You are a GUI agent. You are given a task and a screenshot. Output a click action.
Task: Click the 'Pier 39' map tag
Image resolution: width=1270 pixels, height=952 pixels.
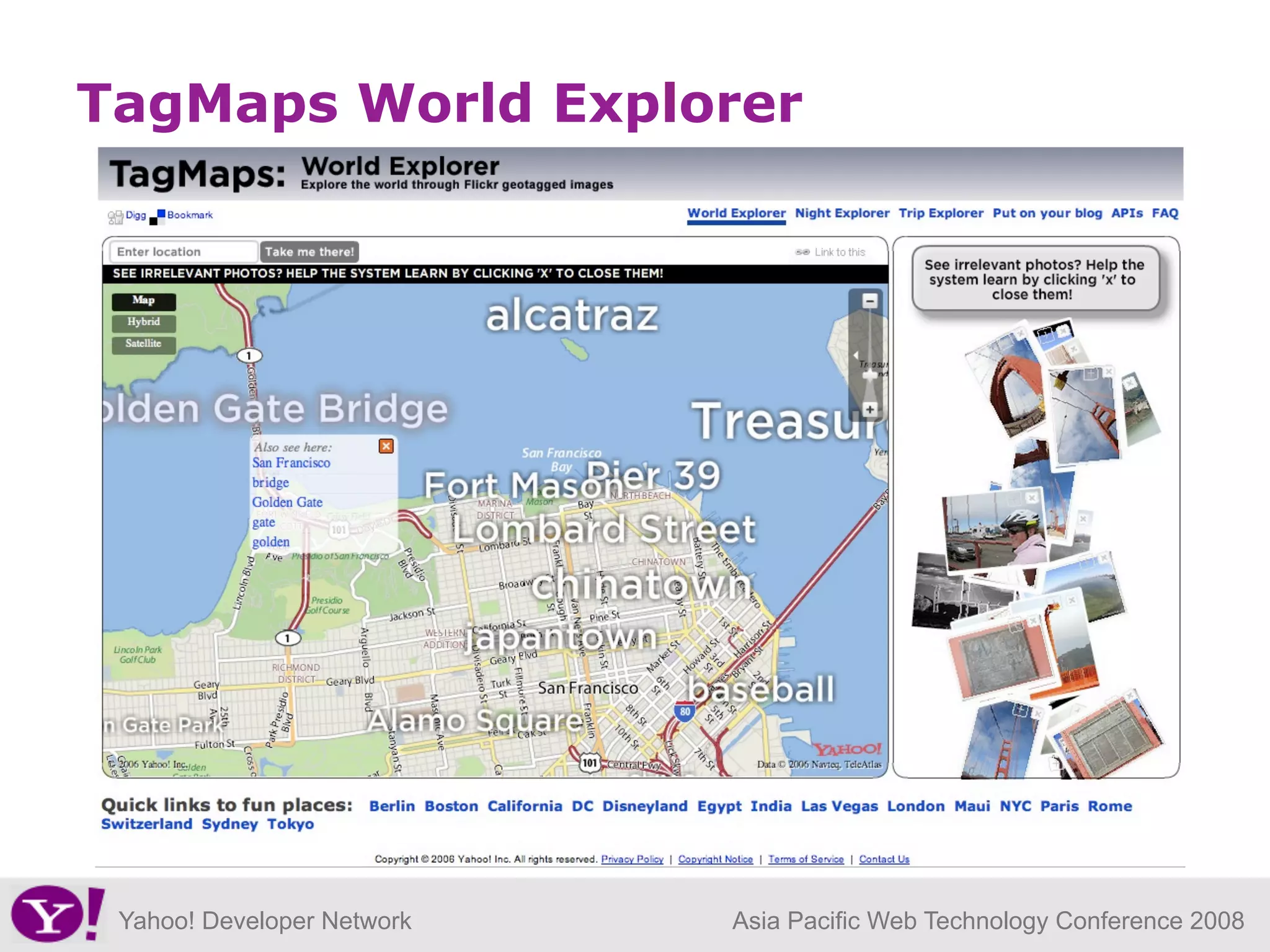pos(654,476)
